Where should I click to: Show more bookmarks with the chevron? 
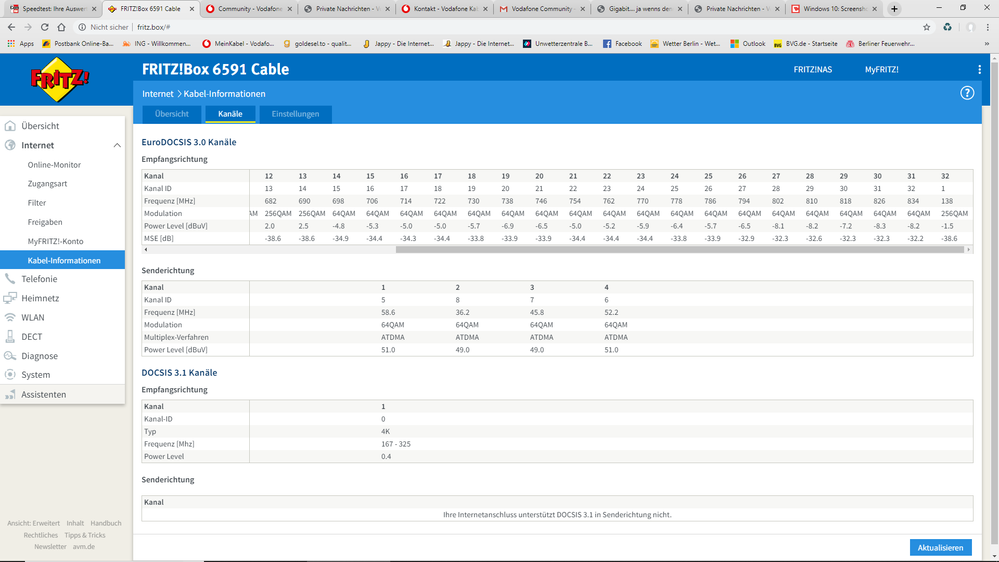click(x=987, y=44)
